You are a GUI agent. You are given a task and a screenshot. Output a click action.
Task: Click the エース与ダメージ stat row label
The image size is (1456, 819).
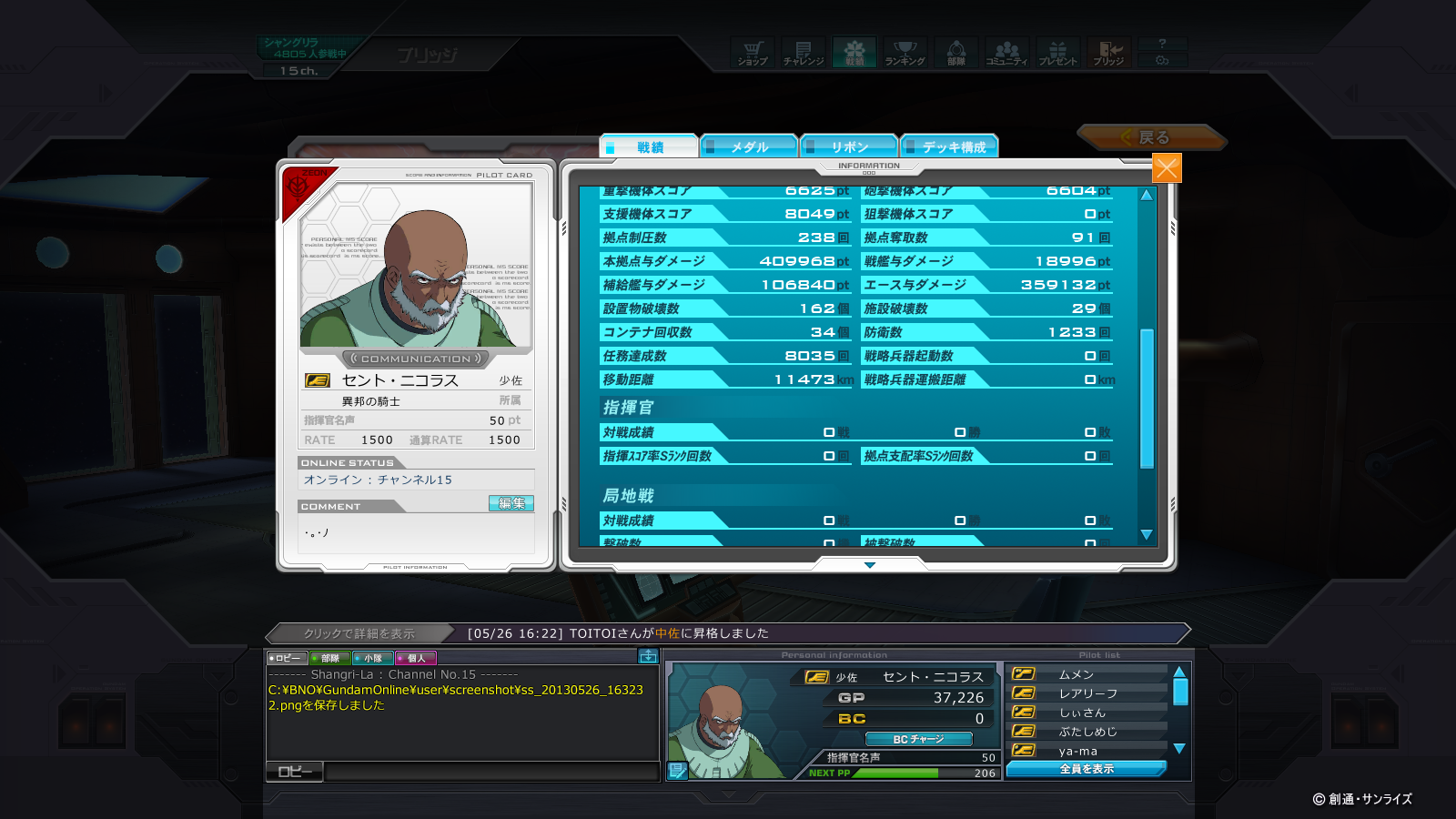[915, 285]
